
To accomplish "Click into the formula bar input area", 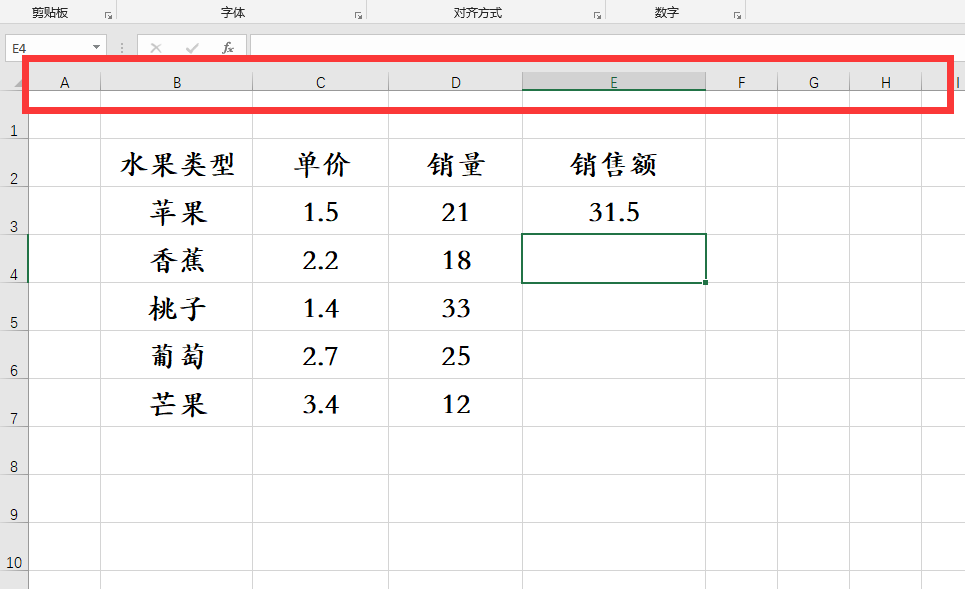I will (607, 47).
